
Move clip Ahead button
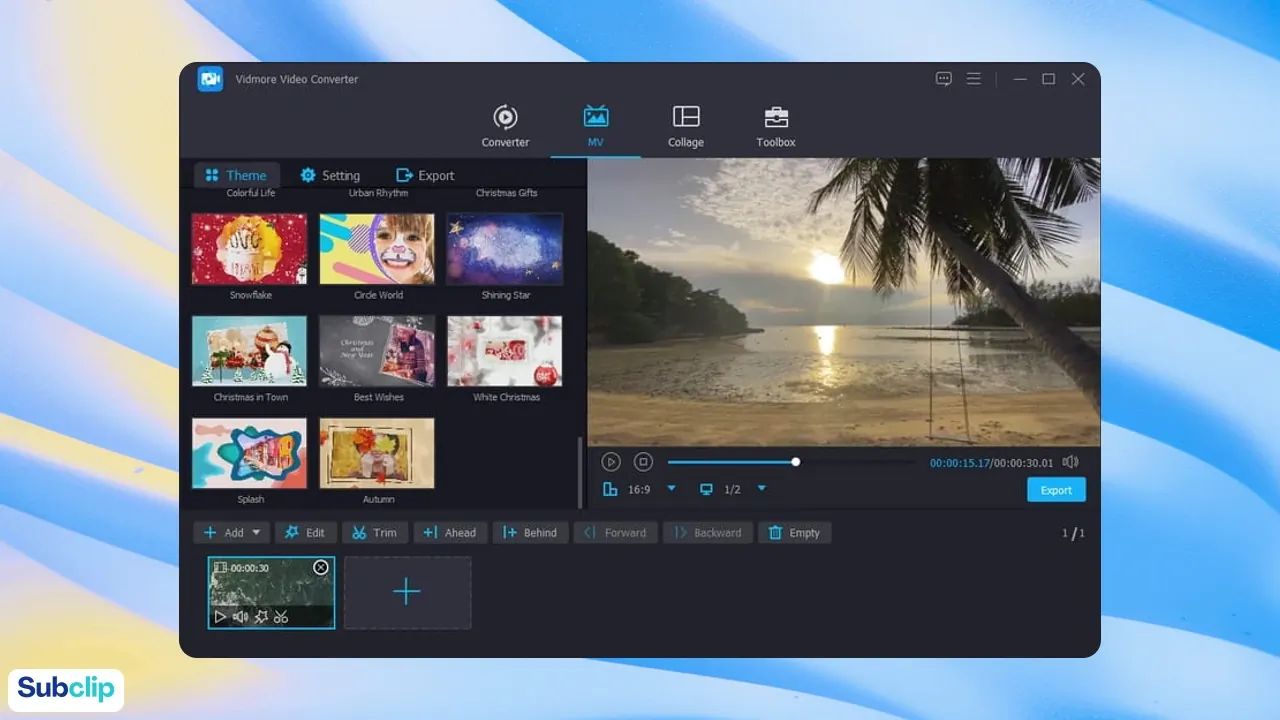tap(450, 533)
